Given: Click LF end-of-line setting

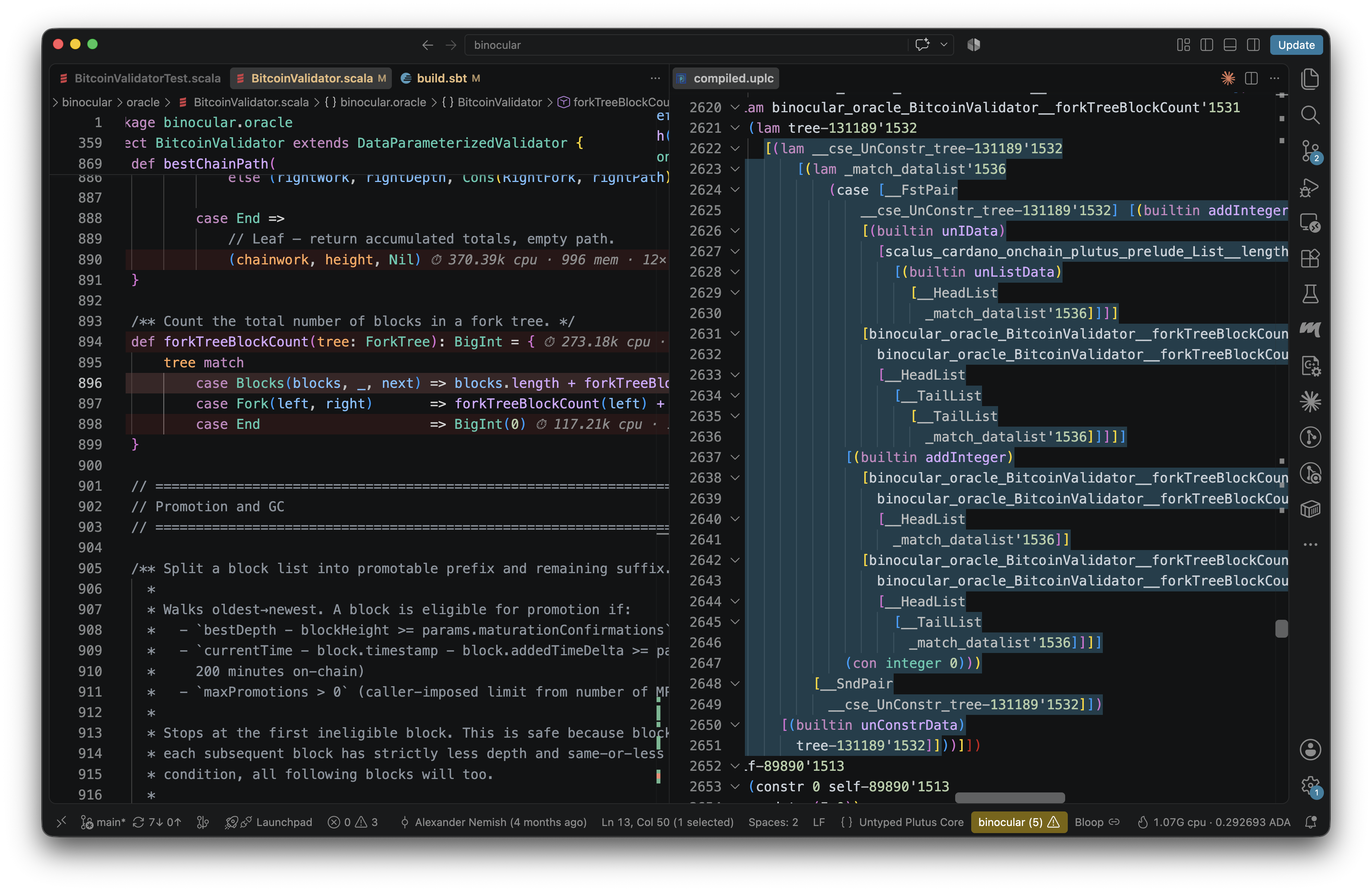Looking at the screenshot, I should [819, 822].
